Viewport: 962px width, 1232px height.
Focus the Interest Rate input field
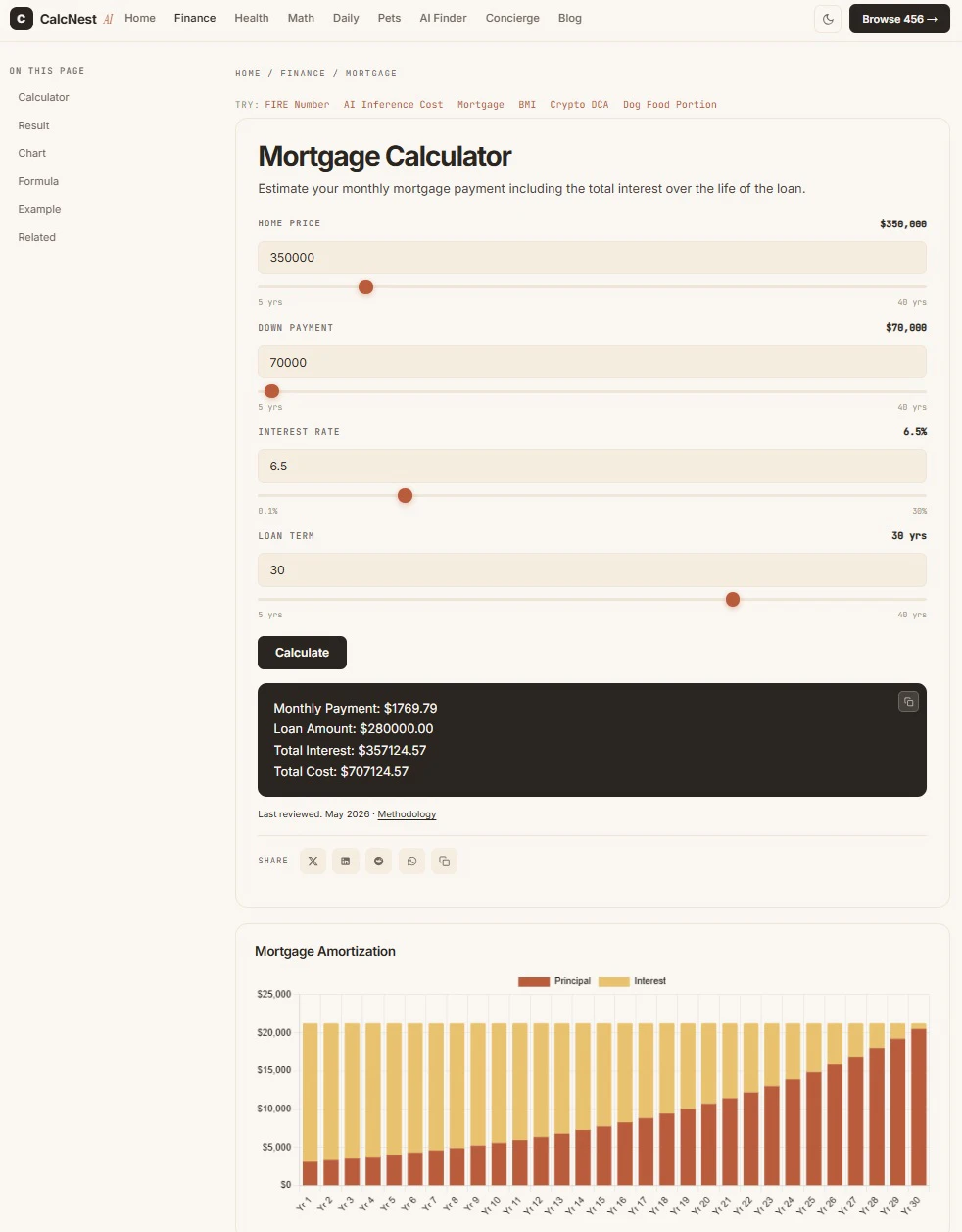pos(592,467)
